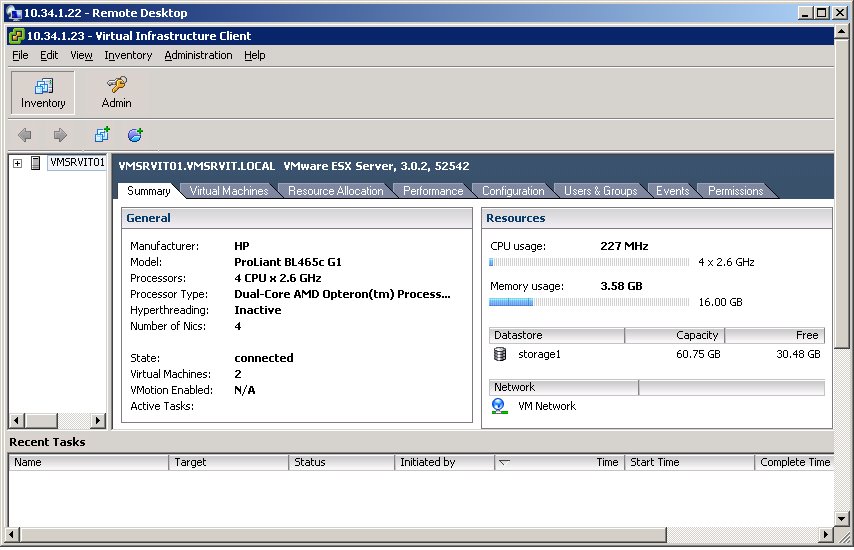
Task: Click the 4 CPU x 2.6 GHz value
Action: coord(278,278)
